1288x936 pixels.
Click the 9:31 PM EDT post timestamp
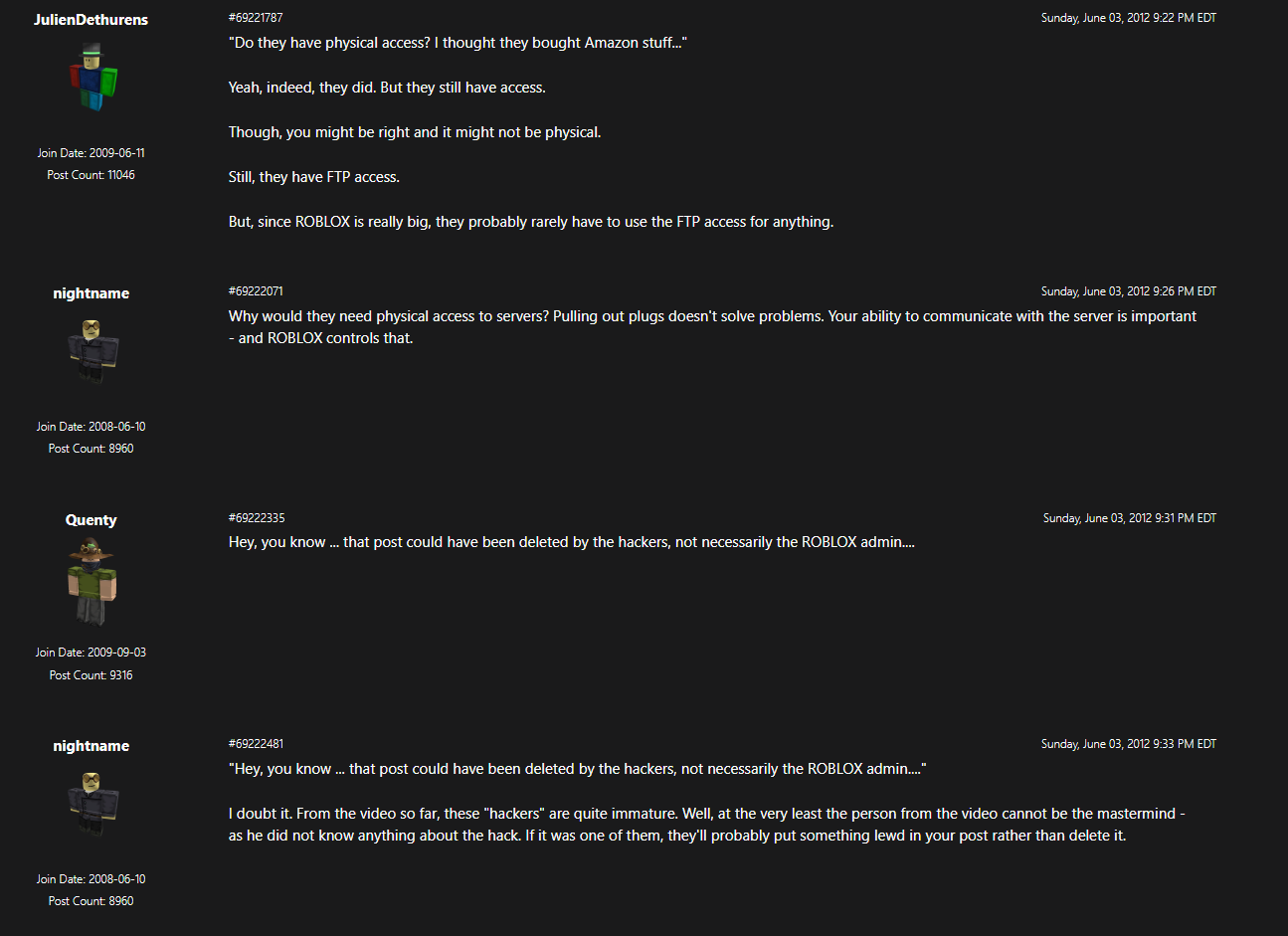pyautogui.click(x=1129, y=518)
